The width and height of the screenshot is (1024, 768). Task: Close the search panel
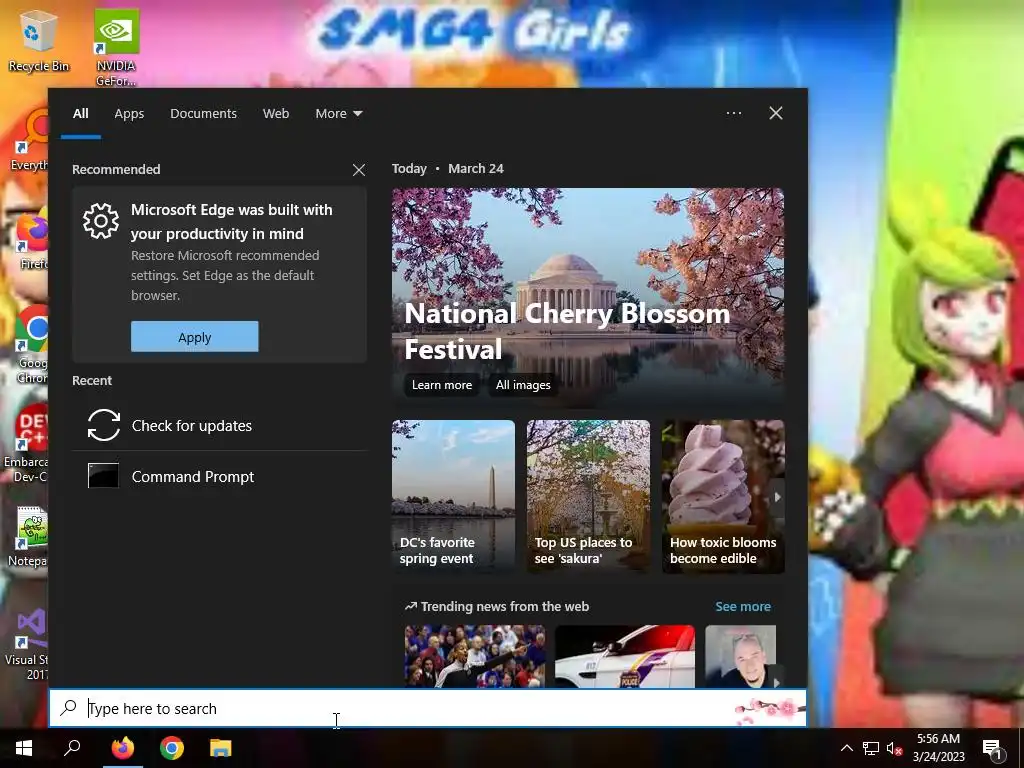(776, 113)
